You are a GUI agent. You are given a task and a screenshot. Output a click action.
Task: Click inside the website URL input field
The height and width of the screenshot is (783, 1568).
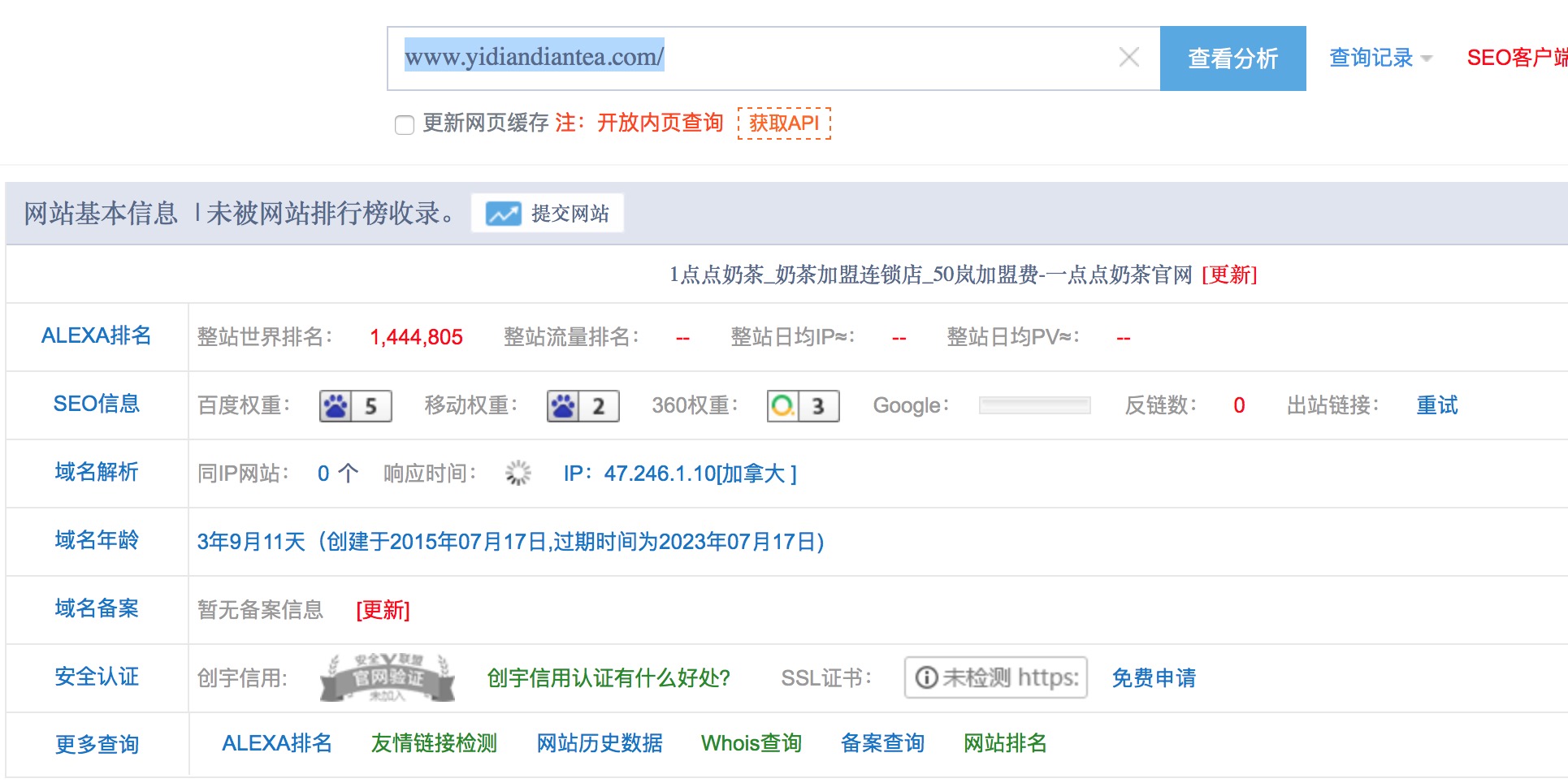(773, 58)
